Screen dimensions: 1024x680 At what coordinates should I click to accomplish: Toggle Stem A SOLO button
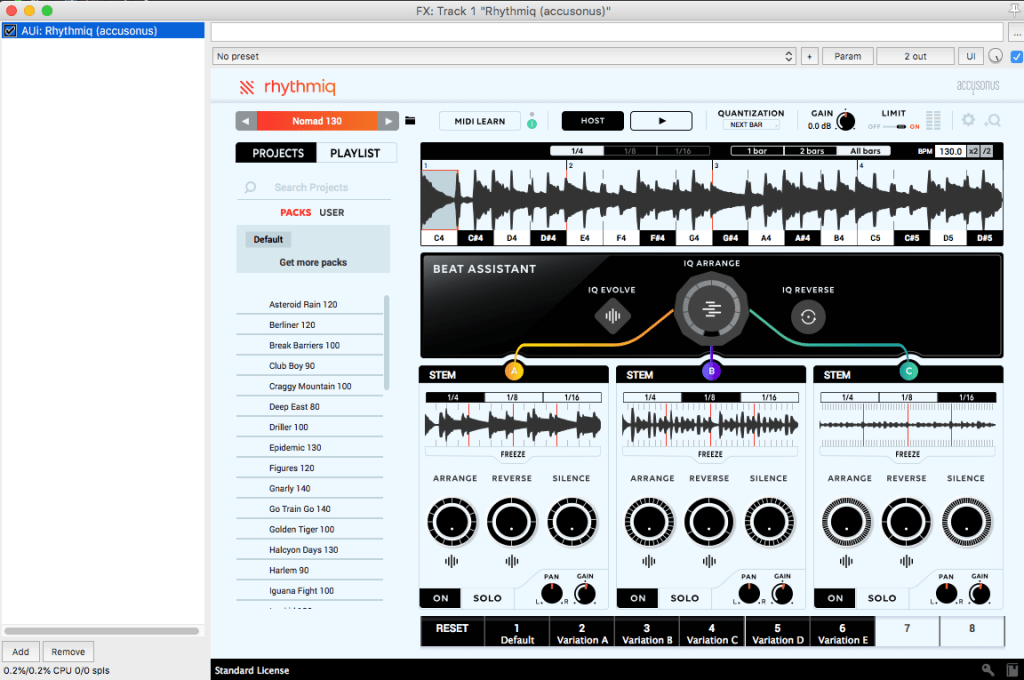tap(487, 598)
